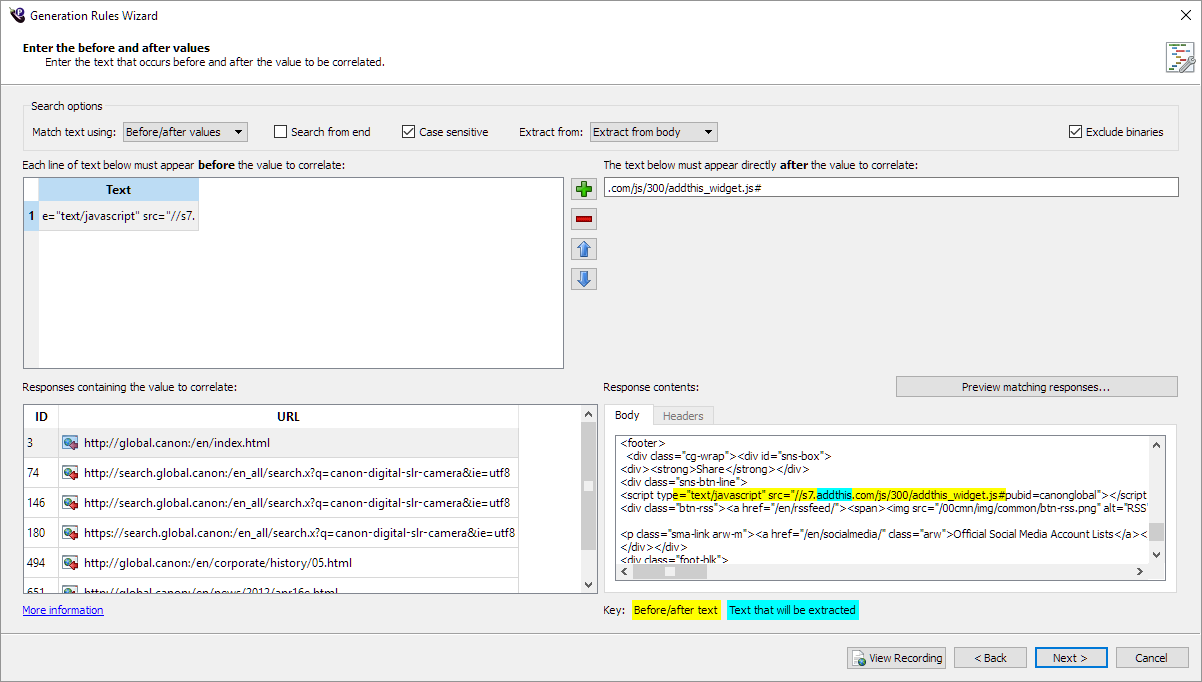
Task: Uncheck the Exclude binaries checkbox
Action: 1075,132
